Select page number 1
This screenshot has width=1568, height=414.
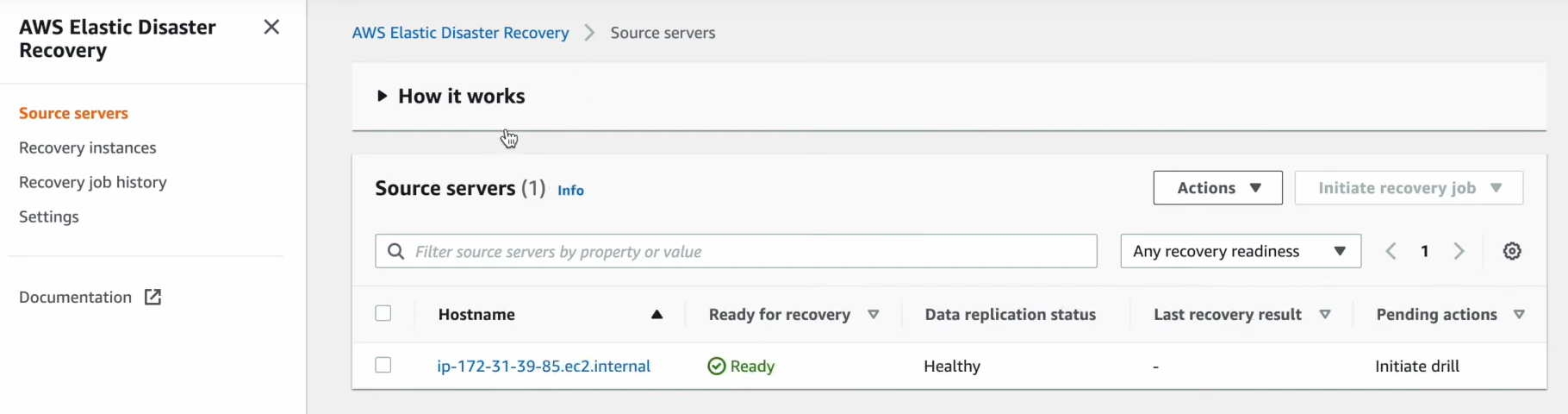tap(1425, 251)
